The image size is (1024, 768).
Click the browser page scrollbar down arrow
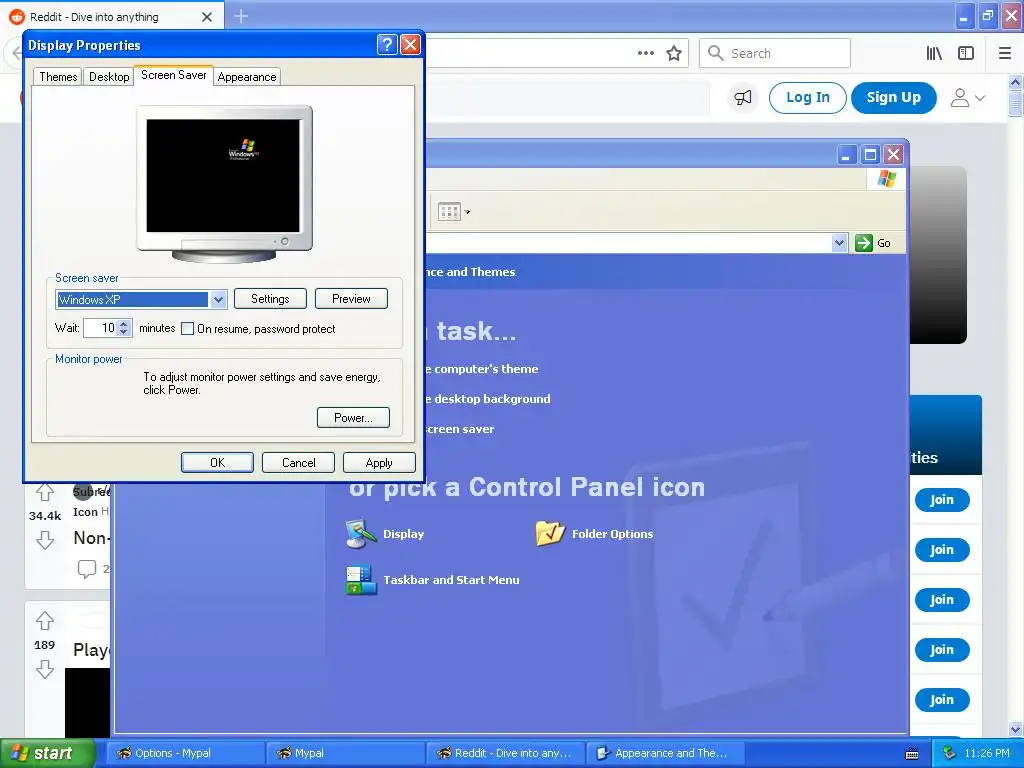(x=1016, y=729)
